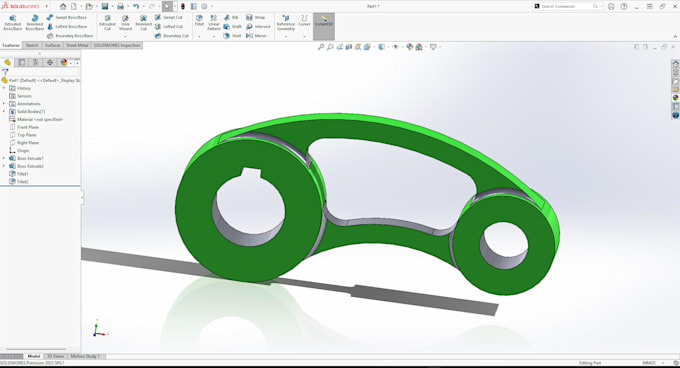
Task: Open dropdown arrow under Hole Wizard
Action: point(125,36)
